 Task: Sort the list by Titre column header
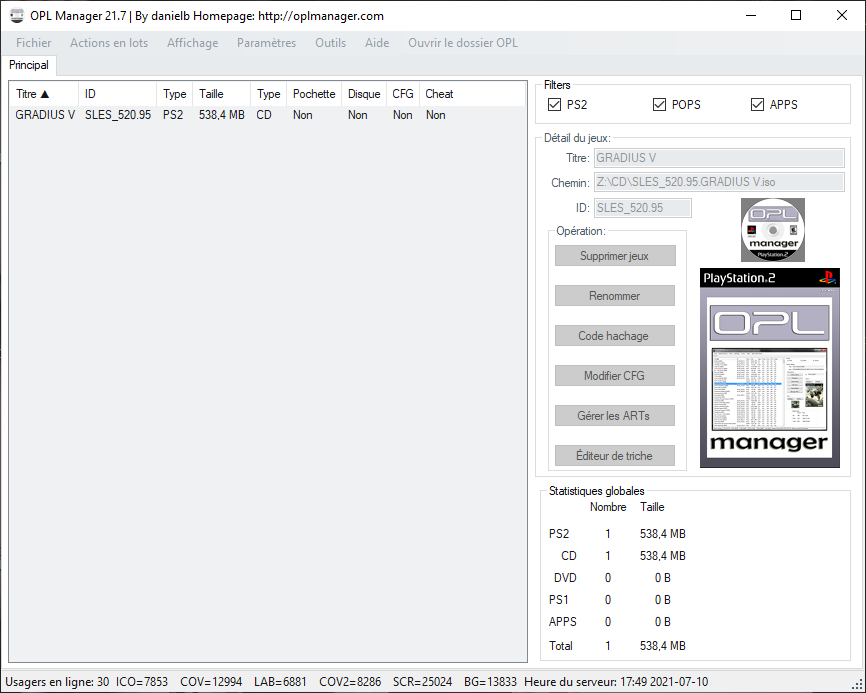tap(44, 94)
